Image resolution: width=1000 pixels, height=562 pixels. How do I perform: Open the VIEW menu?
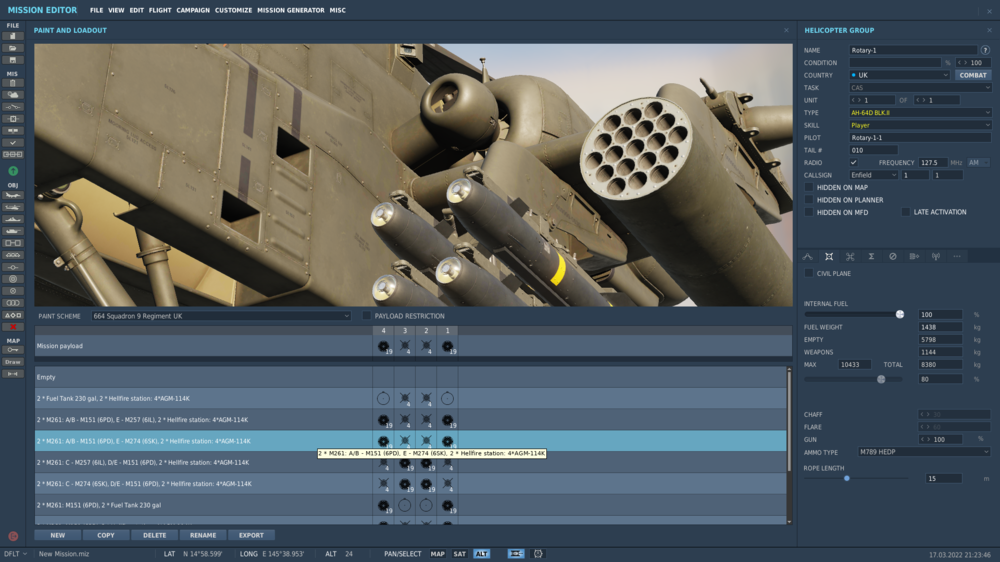coord(116,10)
